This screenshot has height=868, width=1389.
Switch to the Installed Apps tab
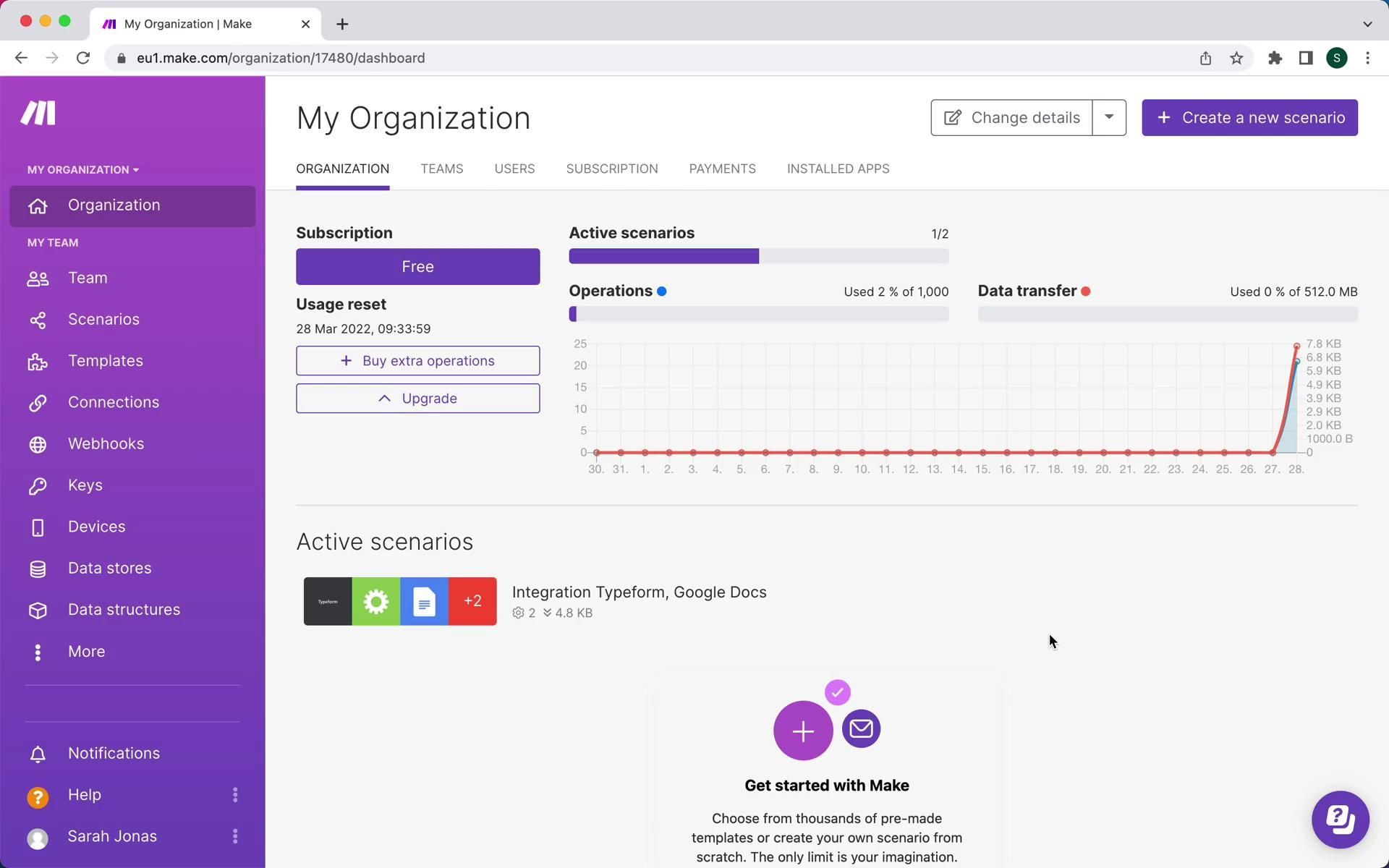[838, 169]
